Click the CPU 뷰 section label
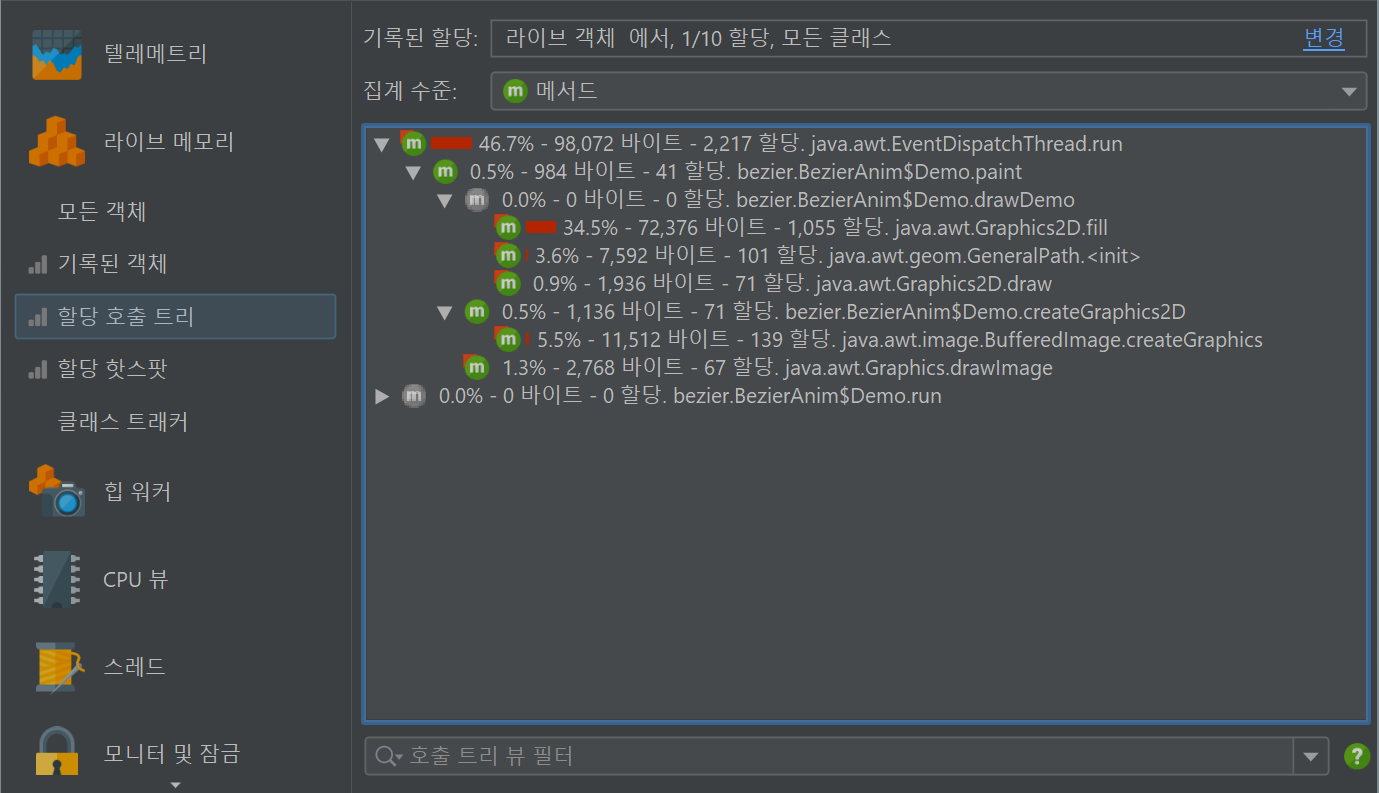The height and width of the screenshot is (793, 1379). pyautogui.click(x=135, y=579)
